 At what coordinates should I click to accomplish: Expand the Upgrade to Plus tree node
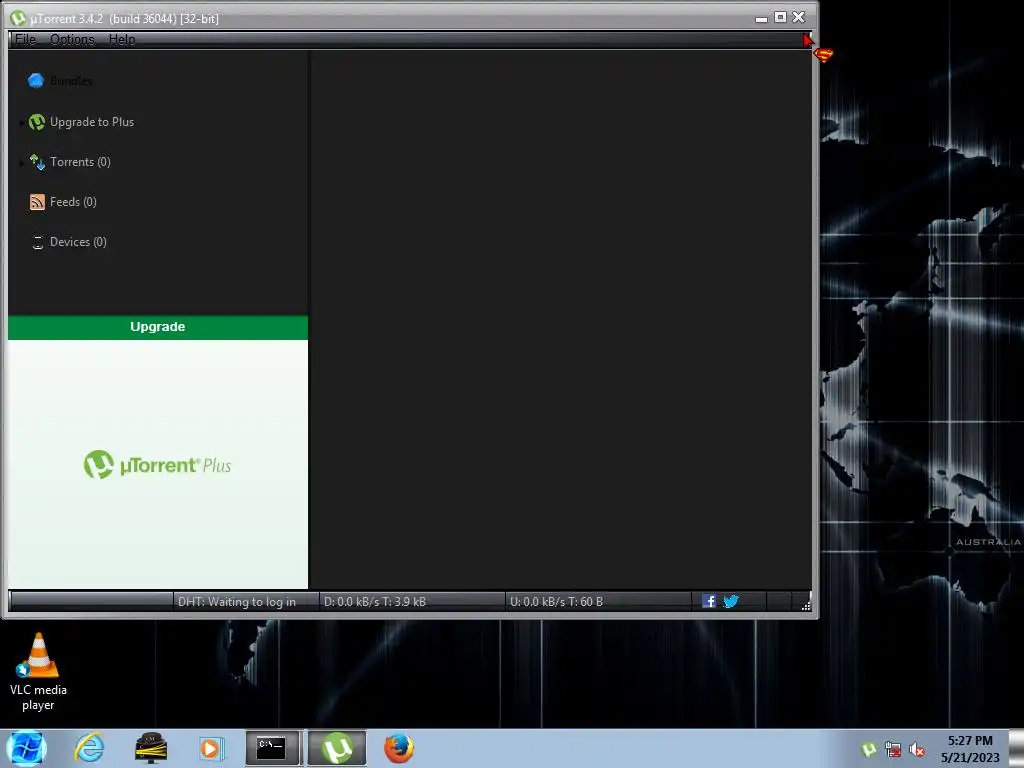22,123
